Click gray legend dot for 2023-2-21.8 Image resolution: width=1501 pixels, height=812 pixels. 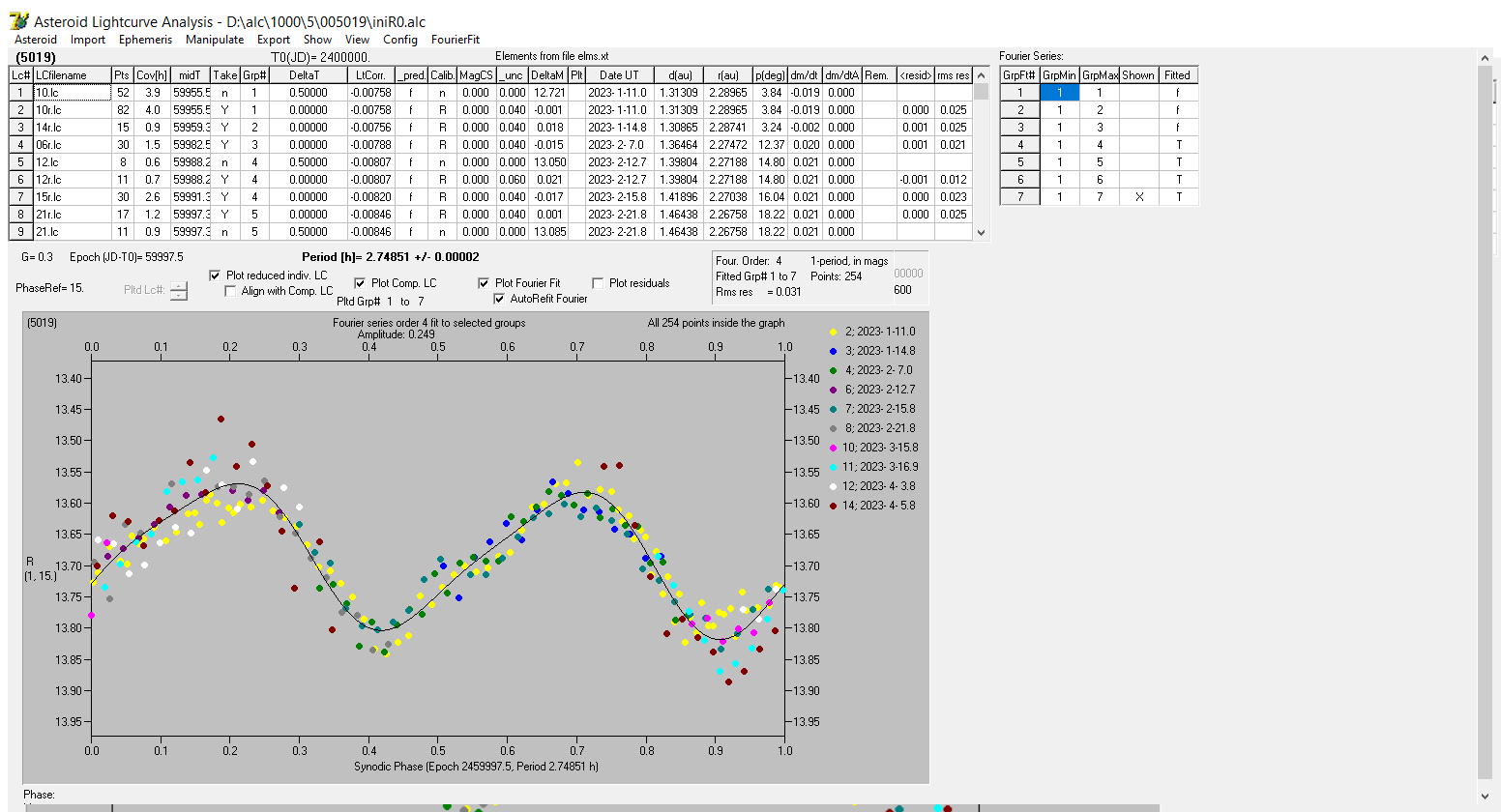(x=833, y=428)
